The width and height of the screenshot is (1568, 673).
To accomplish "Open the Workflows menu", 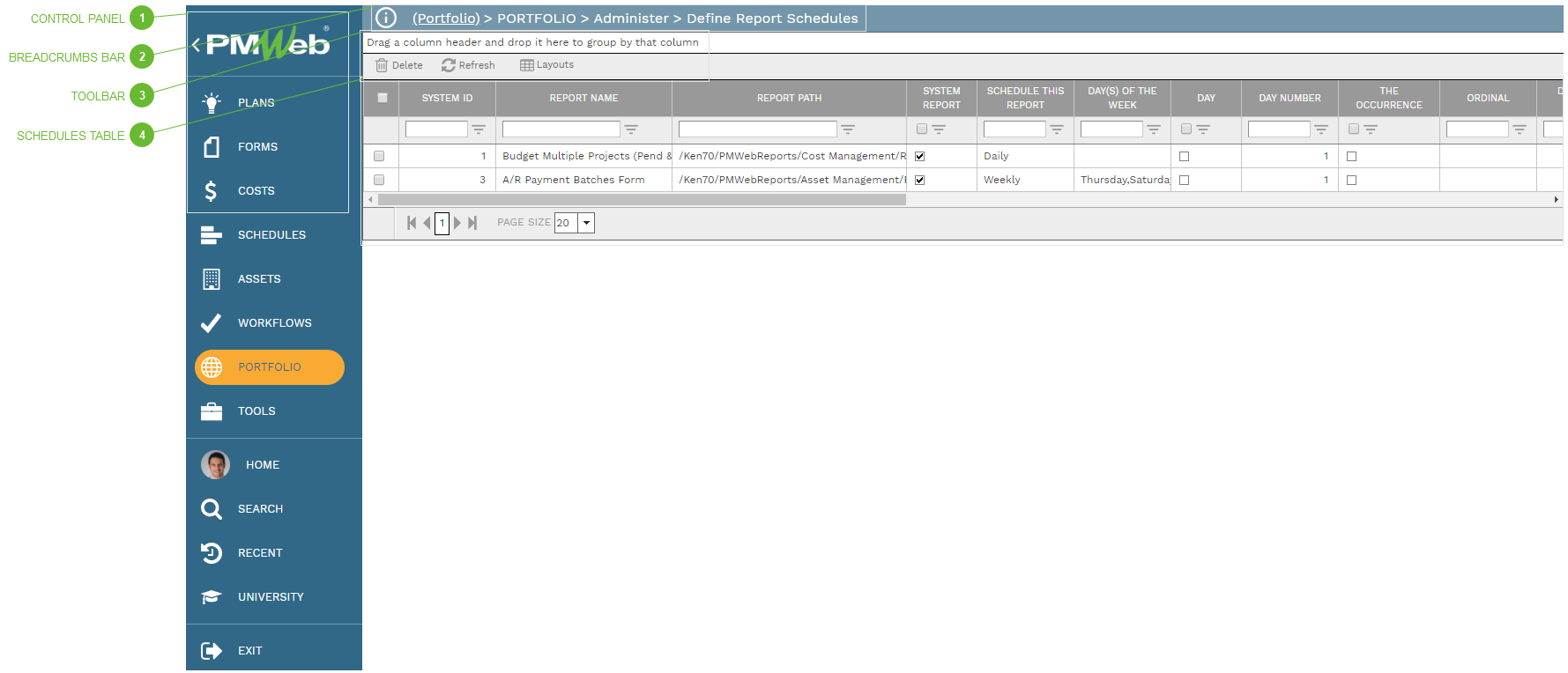I will tap(275, 323).
